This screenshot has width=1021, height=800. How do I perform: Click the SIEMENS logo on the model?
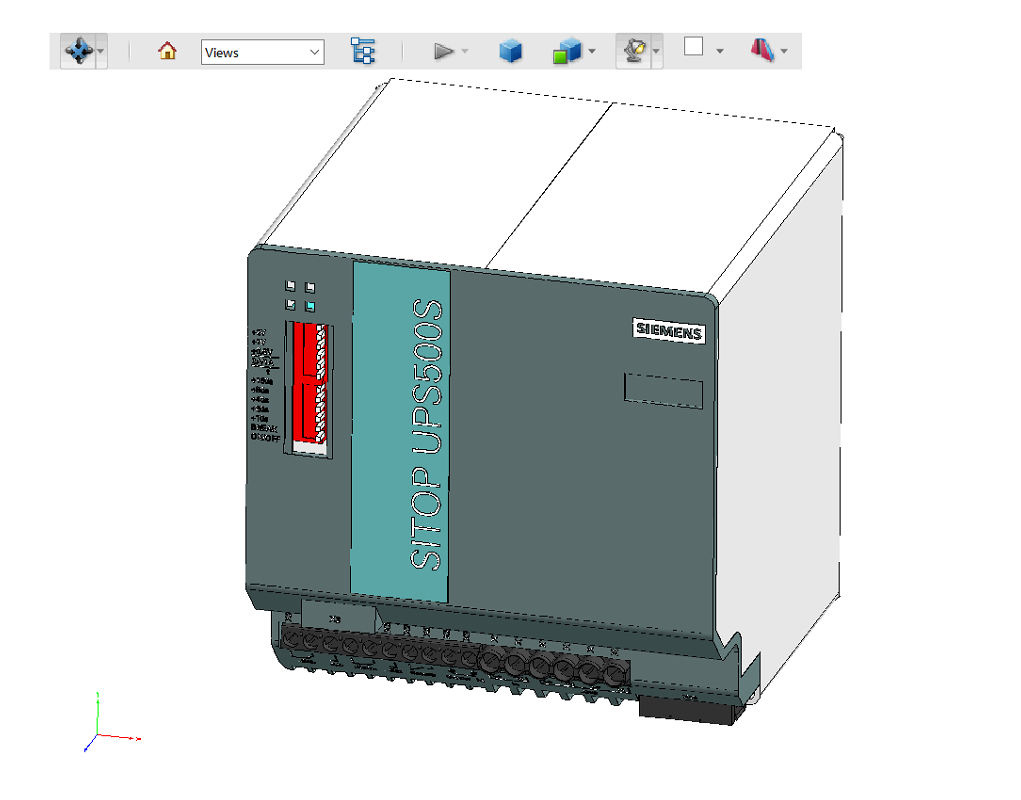(x=670, y=332)
